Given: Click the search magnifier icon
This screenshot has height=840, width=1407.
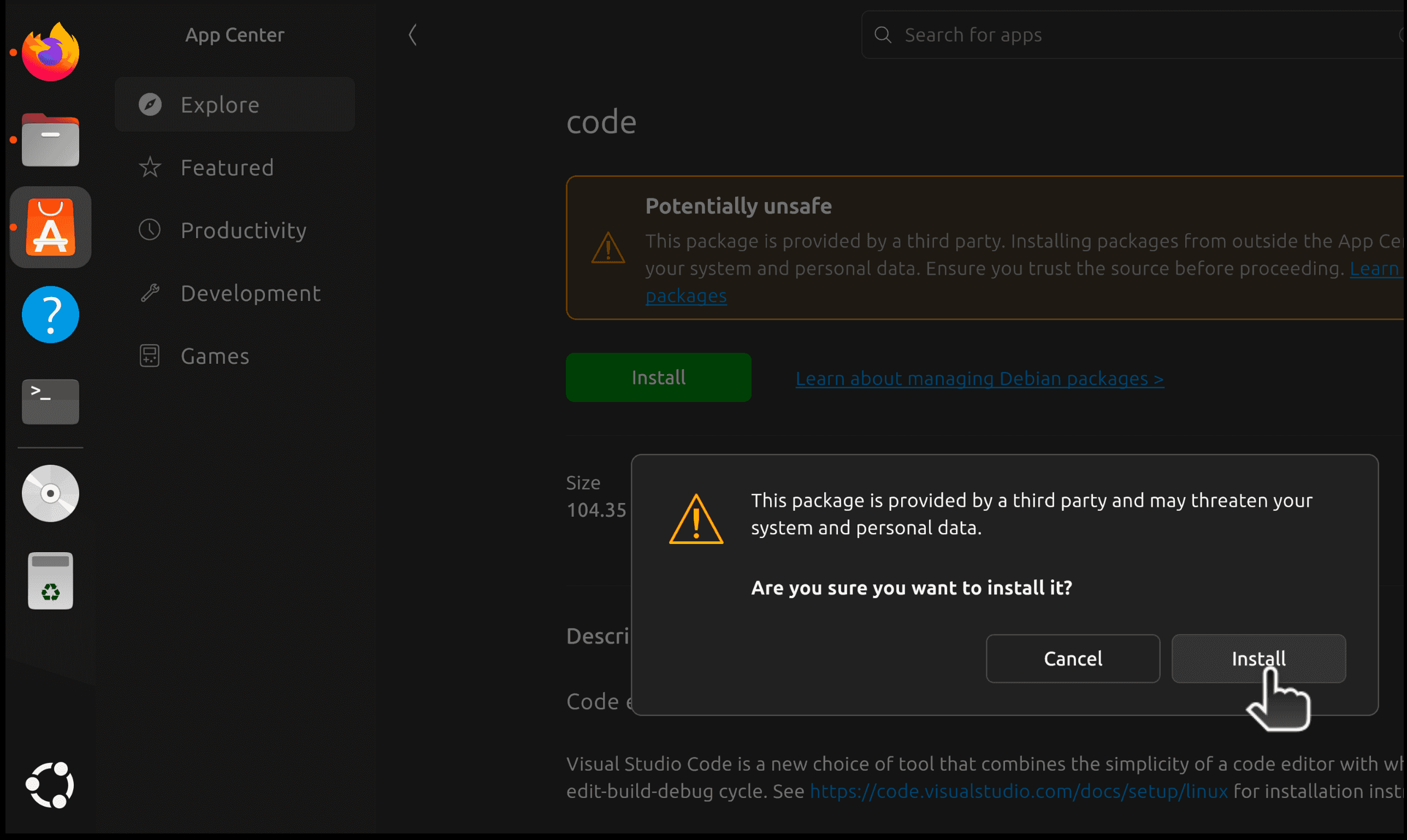Looking at the screenshot, I should pyautogui.click(x=883, y=35).
